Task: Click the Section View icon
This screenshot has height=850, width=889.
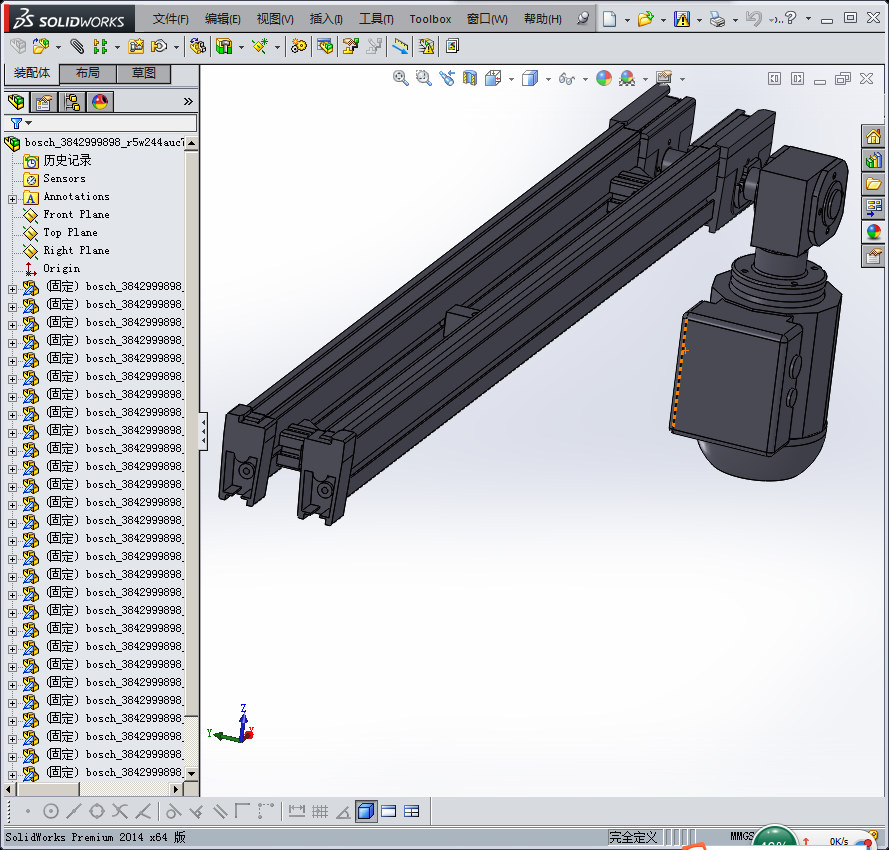Action: coord(469,78)
